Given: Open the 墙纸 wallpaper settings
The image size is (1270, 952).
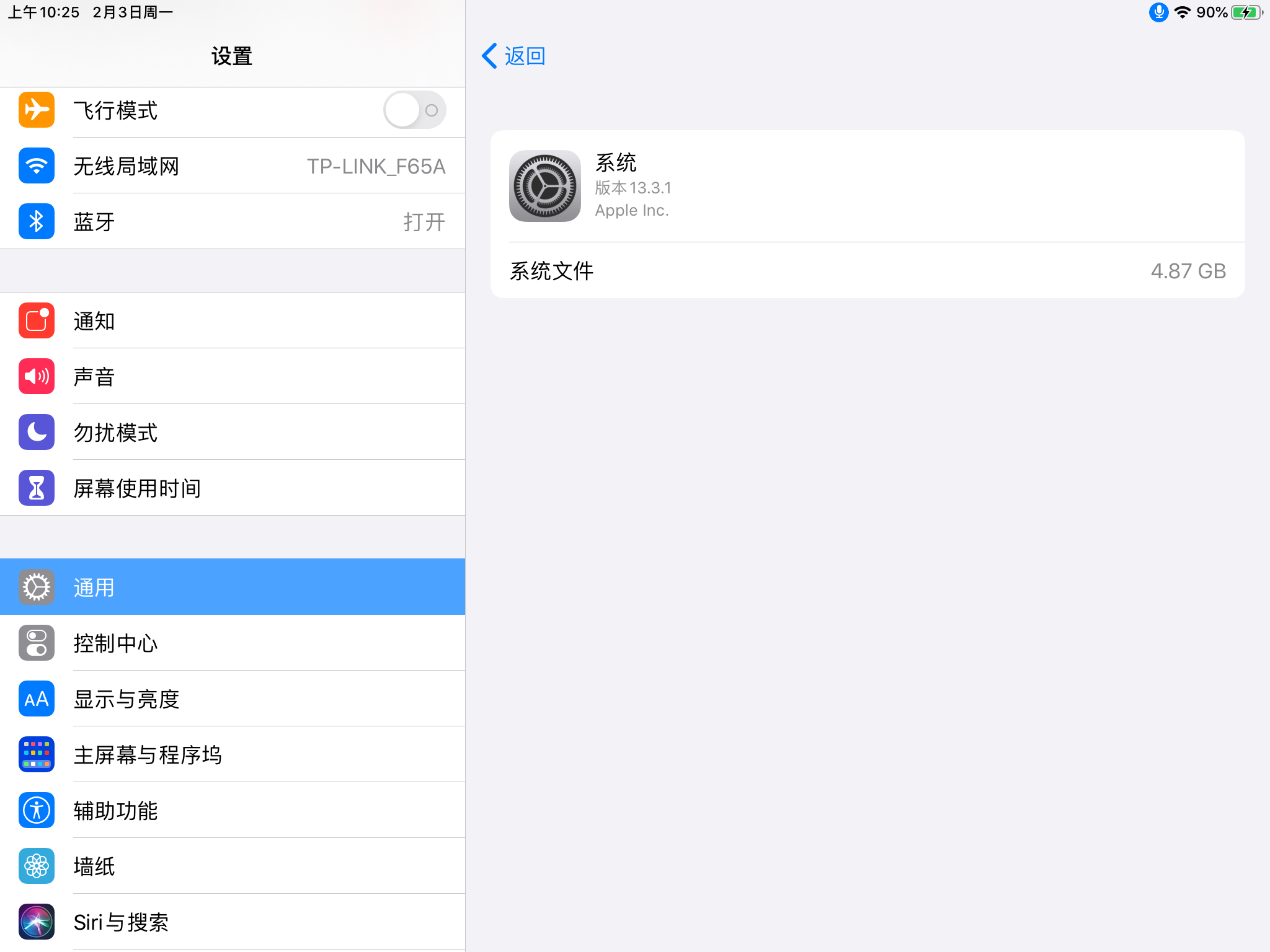Looking at the screenshot, I should 233,866.
